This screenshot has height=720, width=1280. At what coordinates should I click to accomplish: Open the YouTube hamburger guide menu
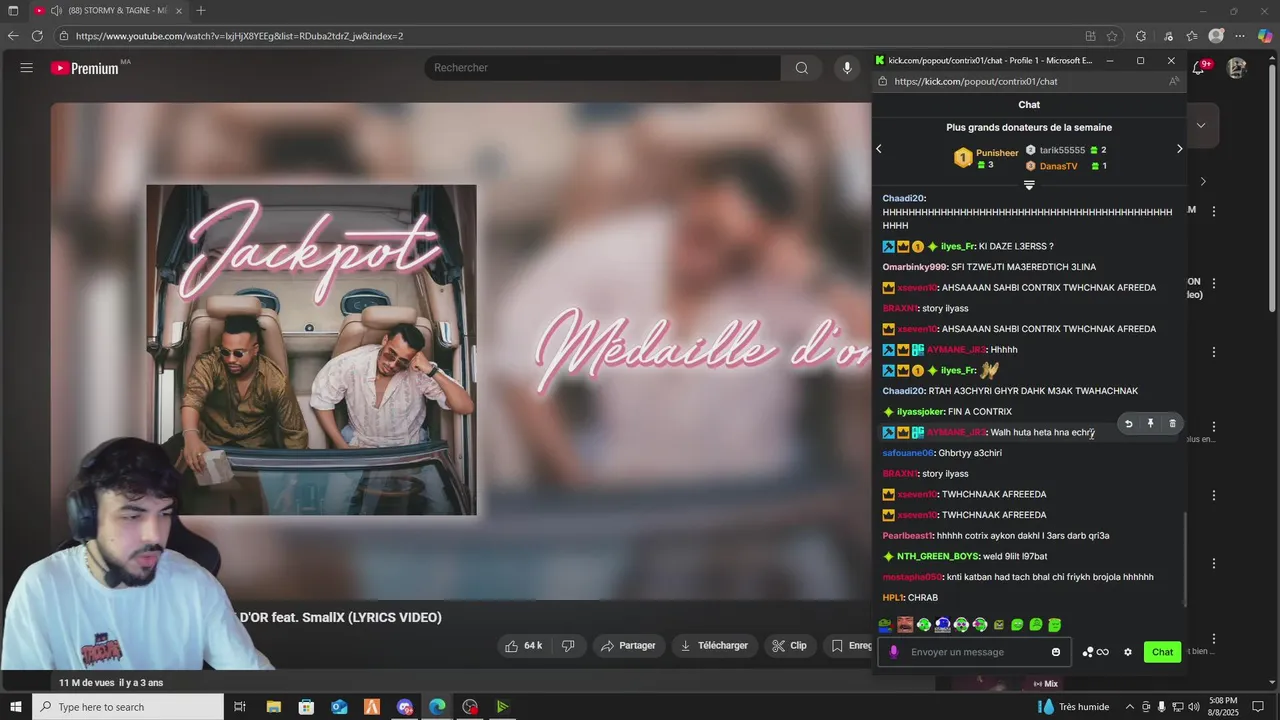coord(27,68)
